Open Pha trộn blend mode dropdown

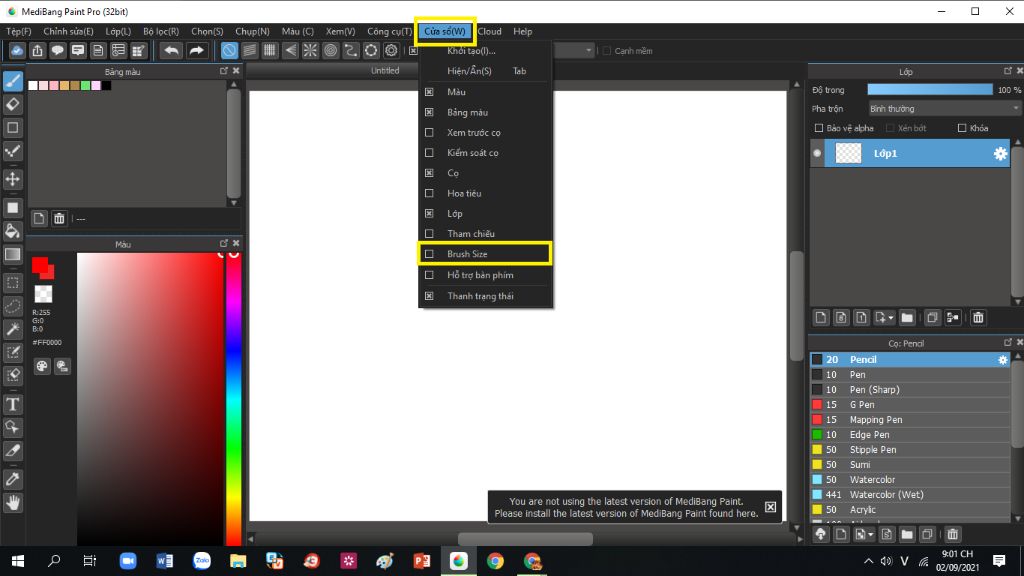(943, 108)
